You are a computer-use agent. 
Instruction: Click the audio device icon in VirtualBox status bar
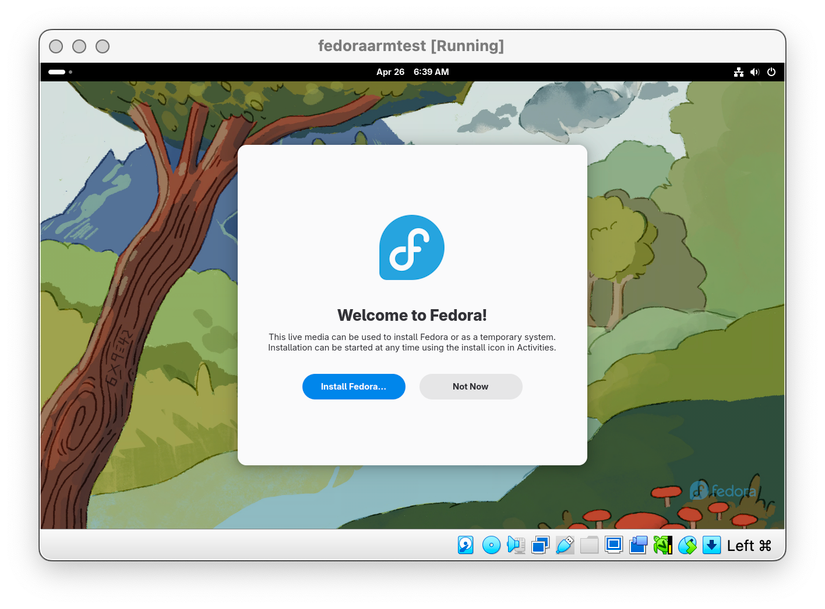515,545
